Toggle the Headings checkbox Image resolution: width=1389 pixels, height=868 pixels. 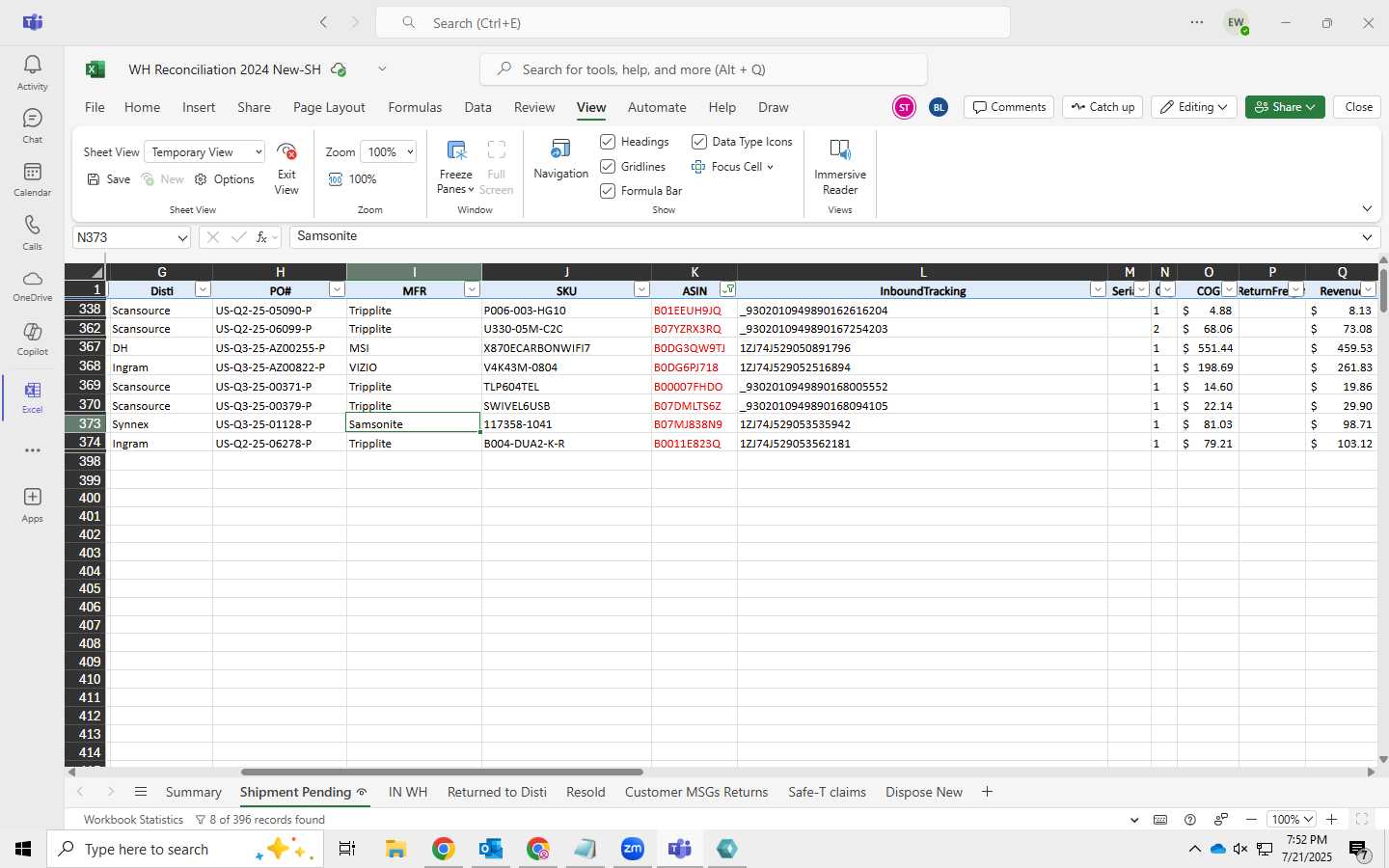[608, 142]
